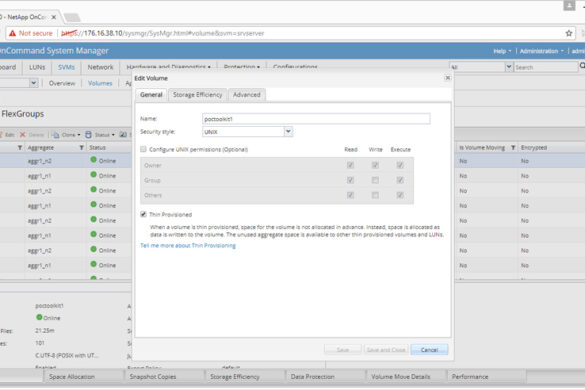Screen dimensions: 585x390
Task: Toggle Others Write permission checkbox
Action: coord(375,195)
